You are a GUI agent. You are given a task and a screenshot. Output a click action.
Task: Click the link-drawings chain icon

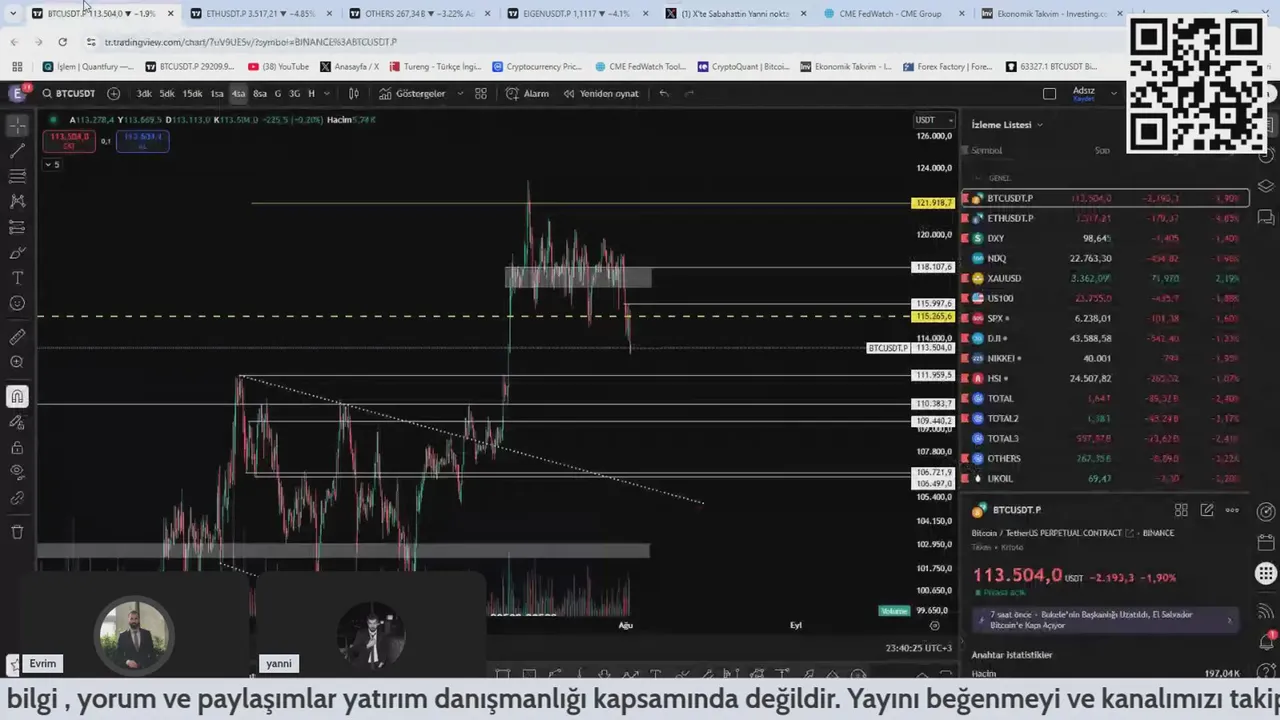click(17, 498)
